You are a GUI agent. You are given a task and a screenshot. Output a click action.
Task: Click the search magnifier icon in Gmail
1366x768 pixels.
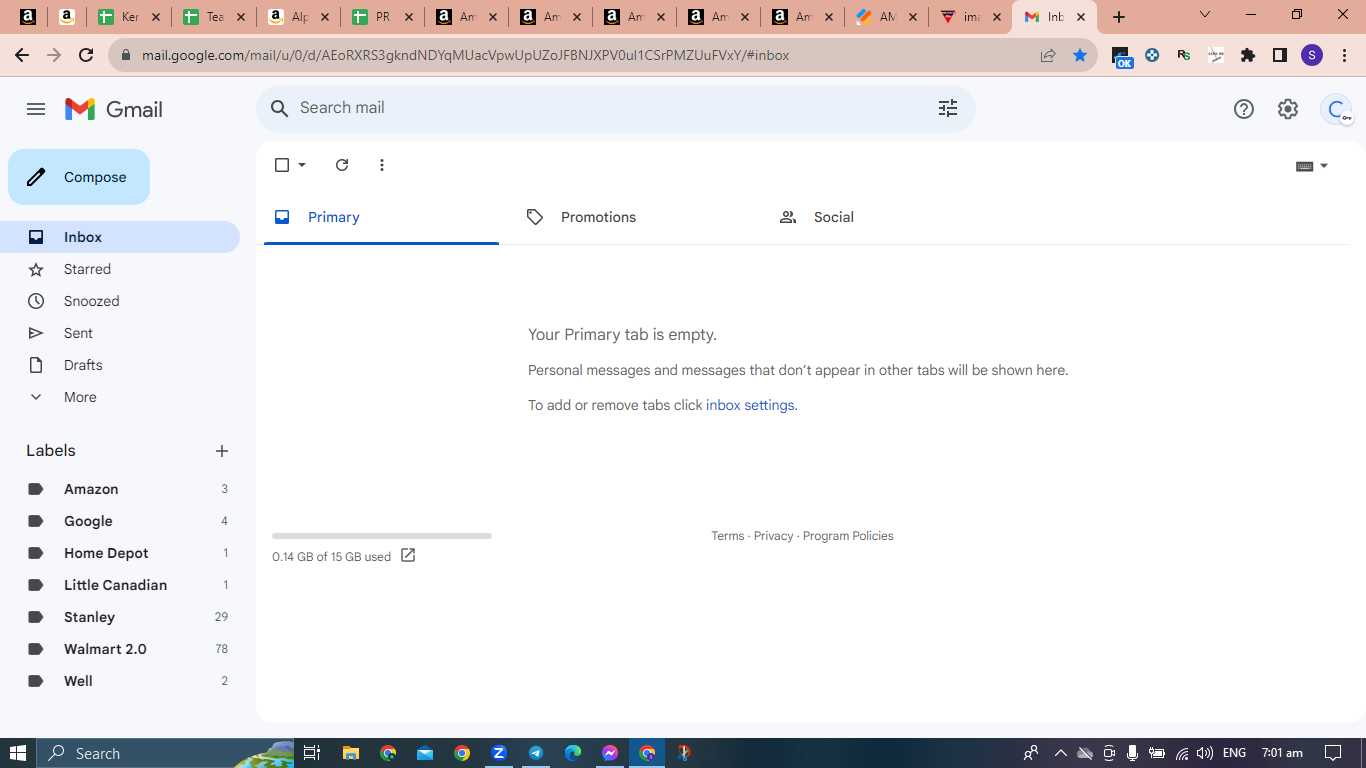tap(280, 108)
